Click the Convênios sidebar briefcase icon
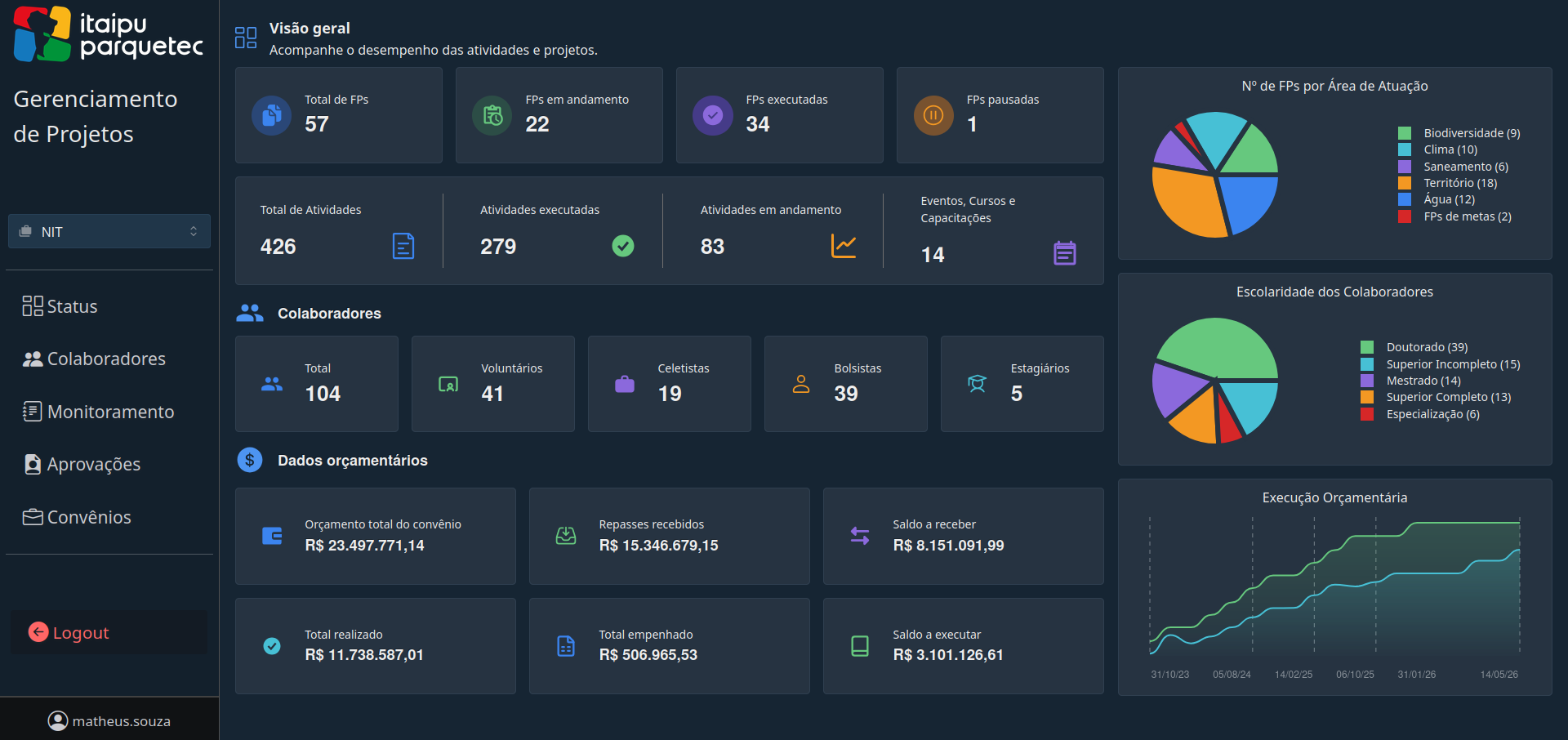Screen dimensions: 1568x740 pos(33,517)
